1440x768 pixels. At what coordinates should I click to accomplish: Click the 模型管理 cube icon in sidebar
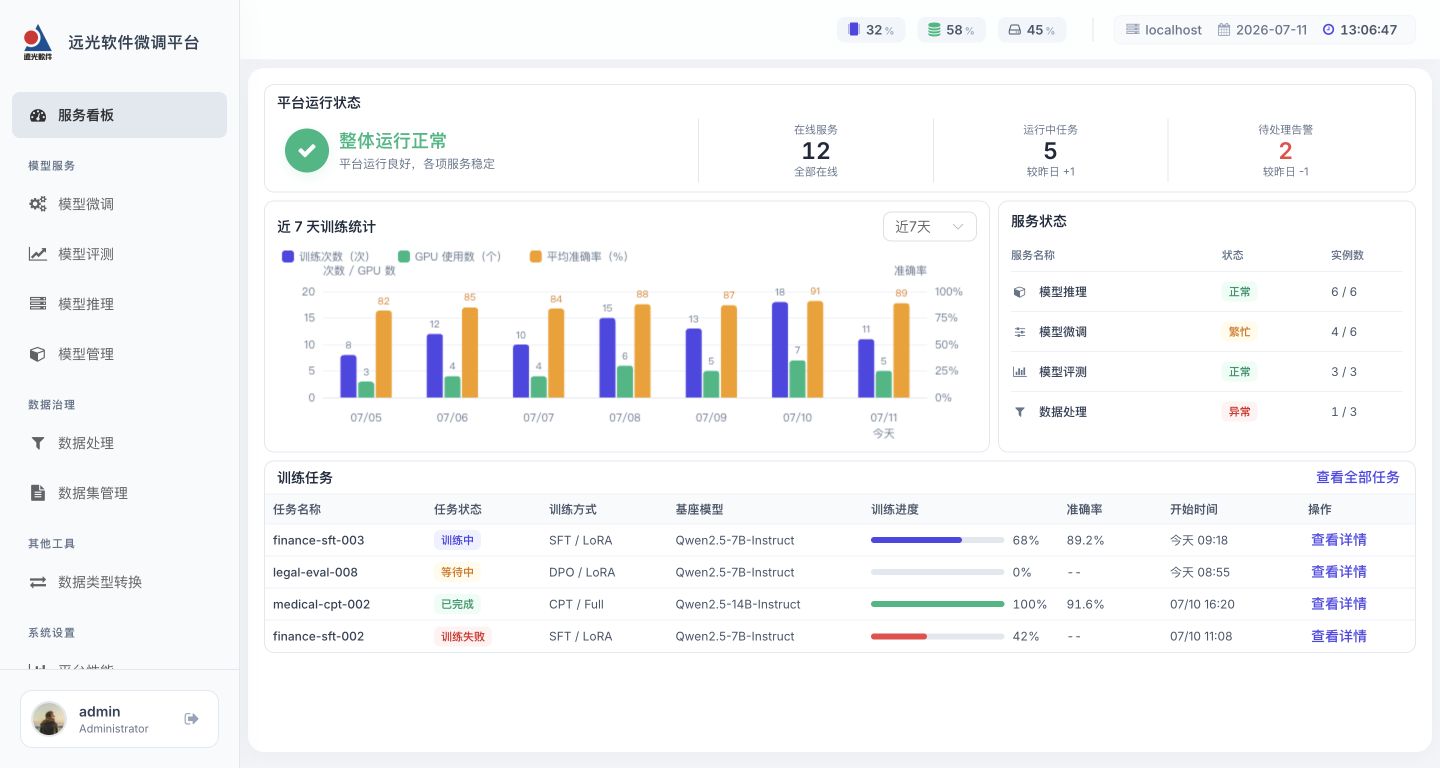(x=38, y=354)
